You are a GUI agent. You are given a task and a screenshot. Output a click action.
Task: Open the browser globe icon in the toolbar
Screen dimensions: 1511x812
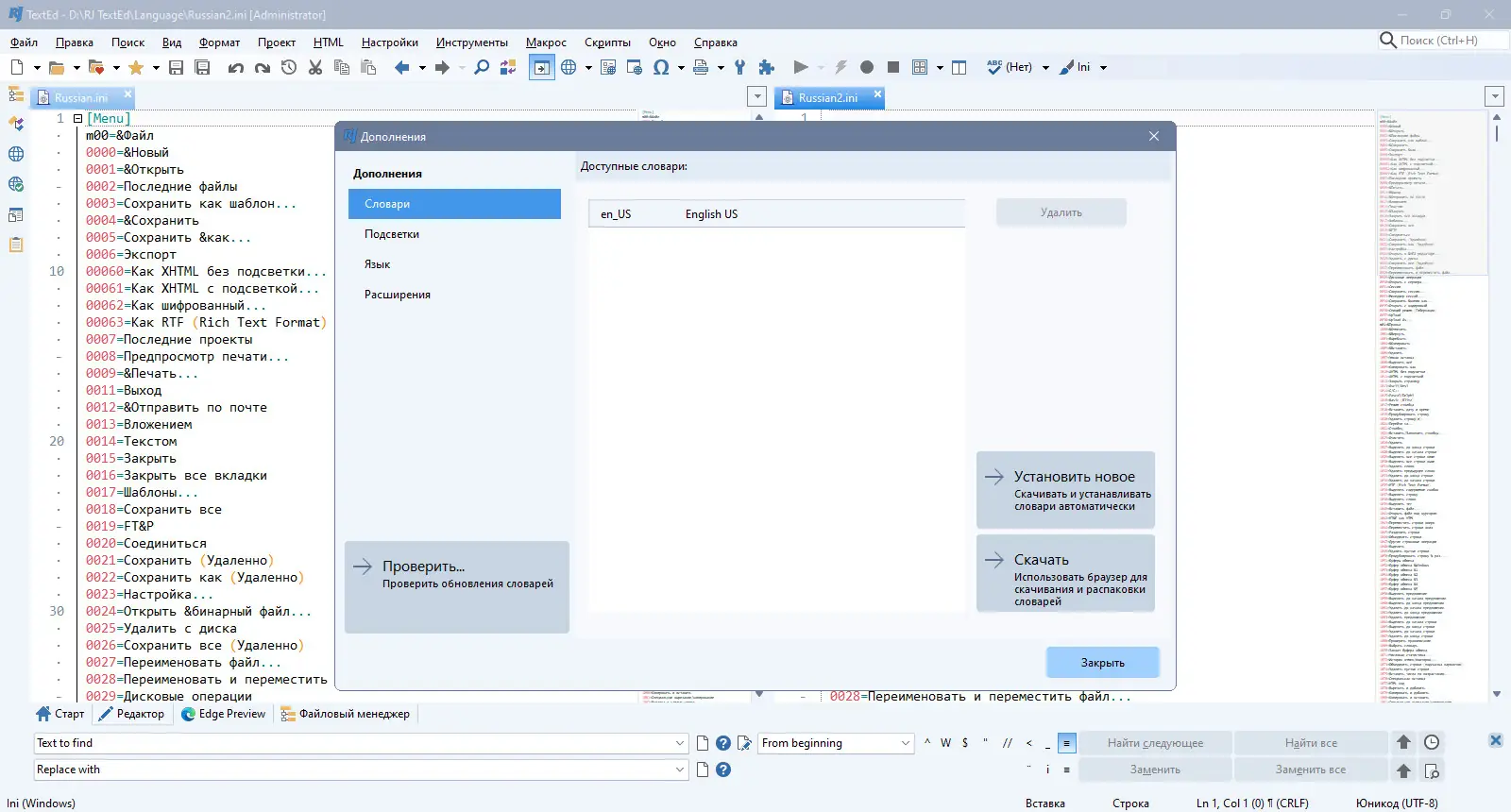569,67
